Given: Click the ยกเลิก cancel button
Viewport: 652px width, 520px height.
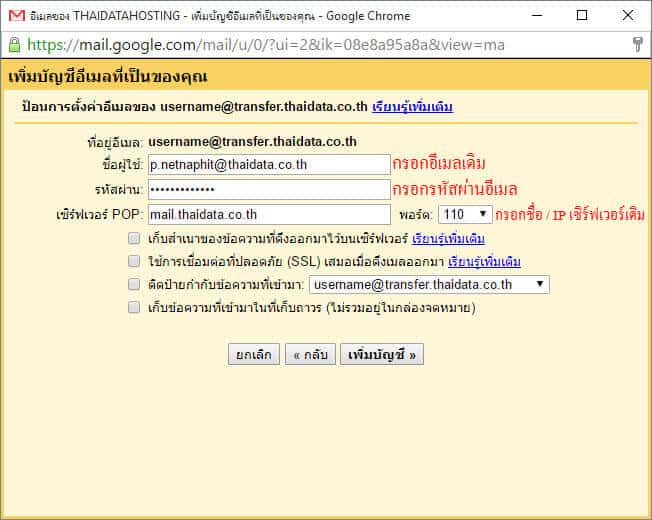Looking at the screenshot, I should coord(254,354).
